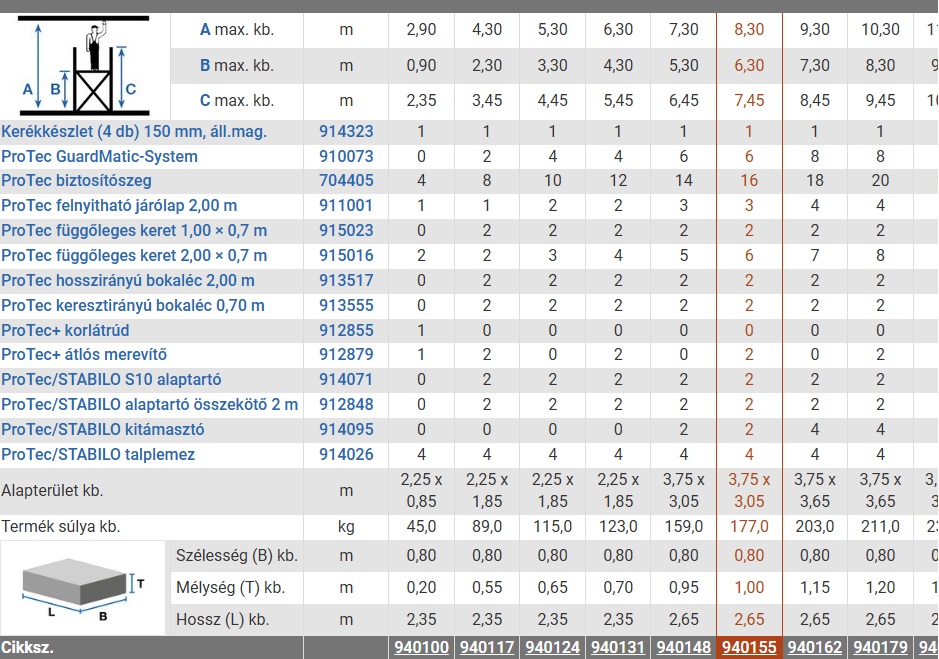Click the 'Szélesség (B) kb.' label
The width and height of the screenshot is (939, 659).
tap(237, 555)
